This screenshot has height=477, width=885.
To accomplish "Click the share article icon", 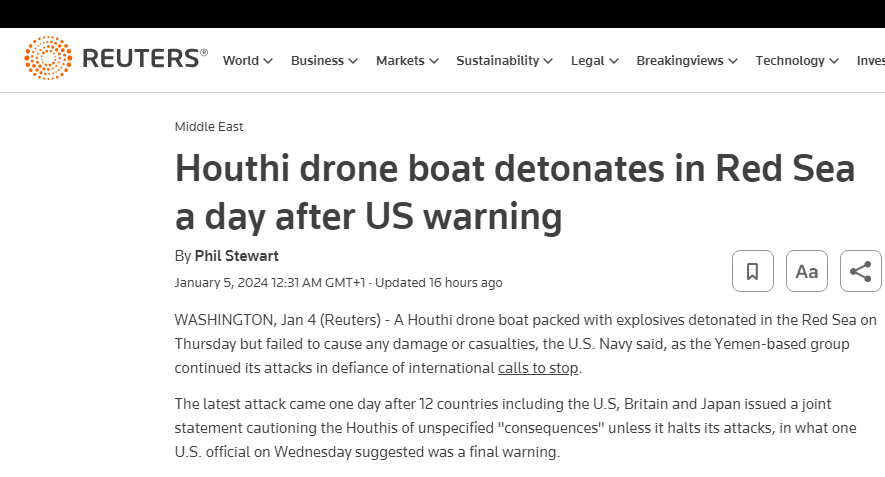I will coord(860,271).
